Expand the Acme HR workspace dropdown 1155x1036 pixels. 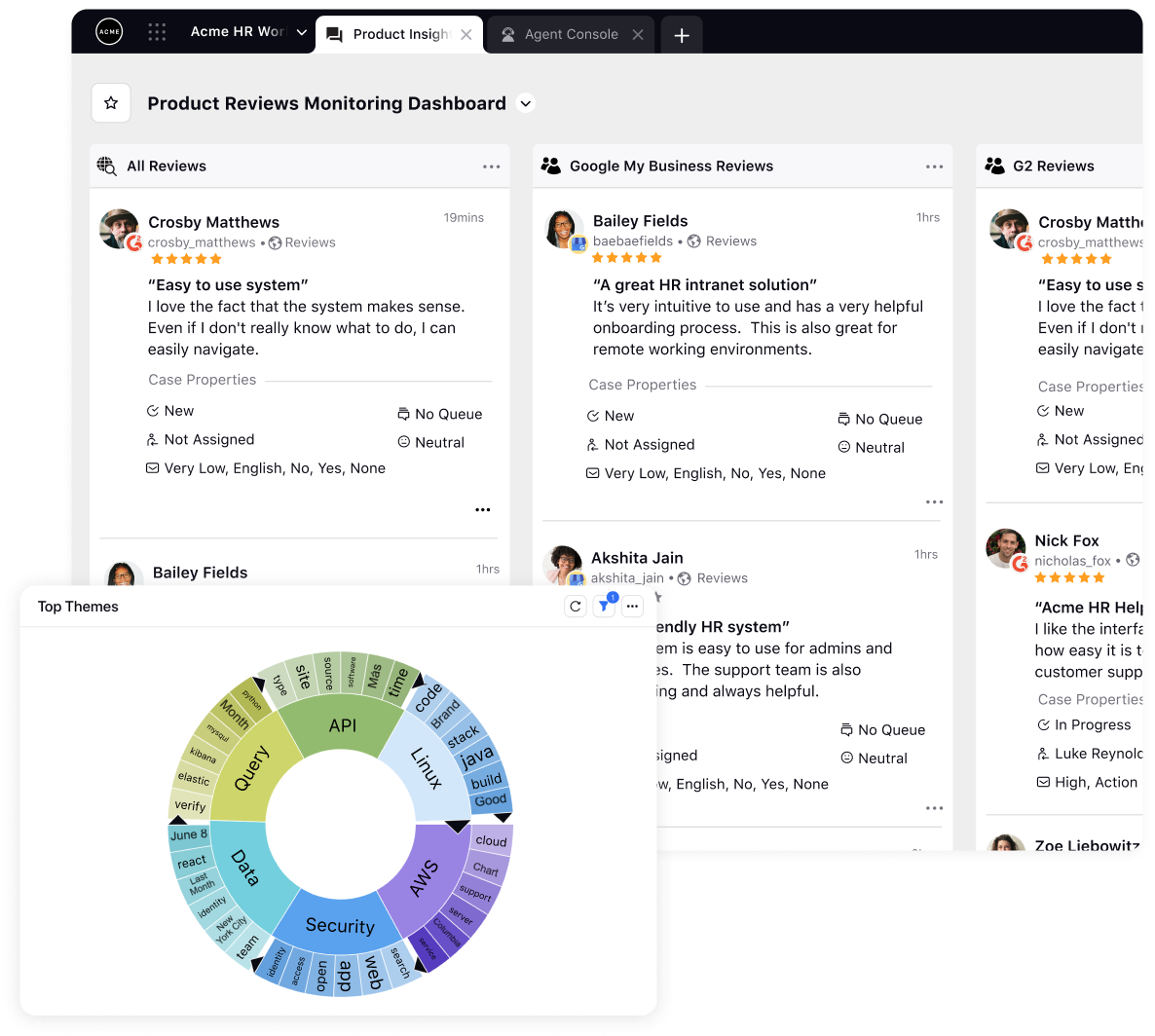point(301,32)
